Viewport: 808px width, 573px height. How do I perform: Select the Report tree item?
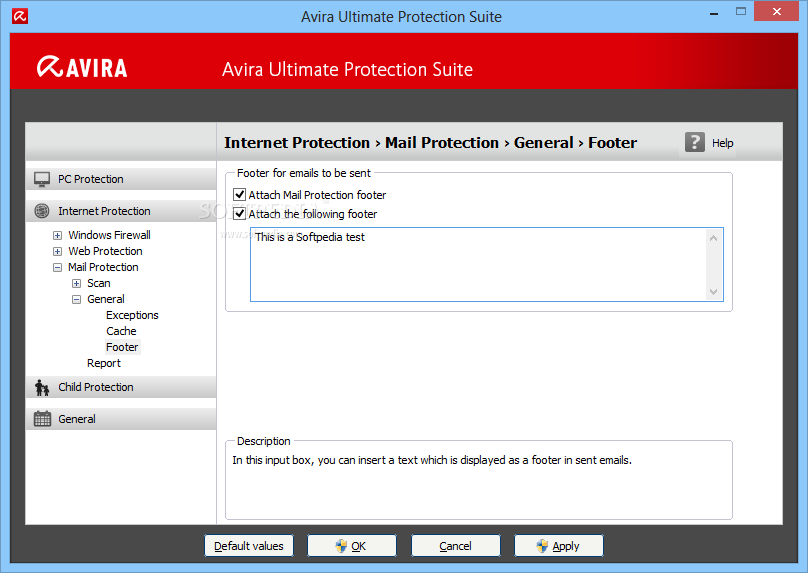[x=104, y=363]
